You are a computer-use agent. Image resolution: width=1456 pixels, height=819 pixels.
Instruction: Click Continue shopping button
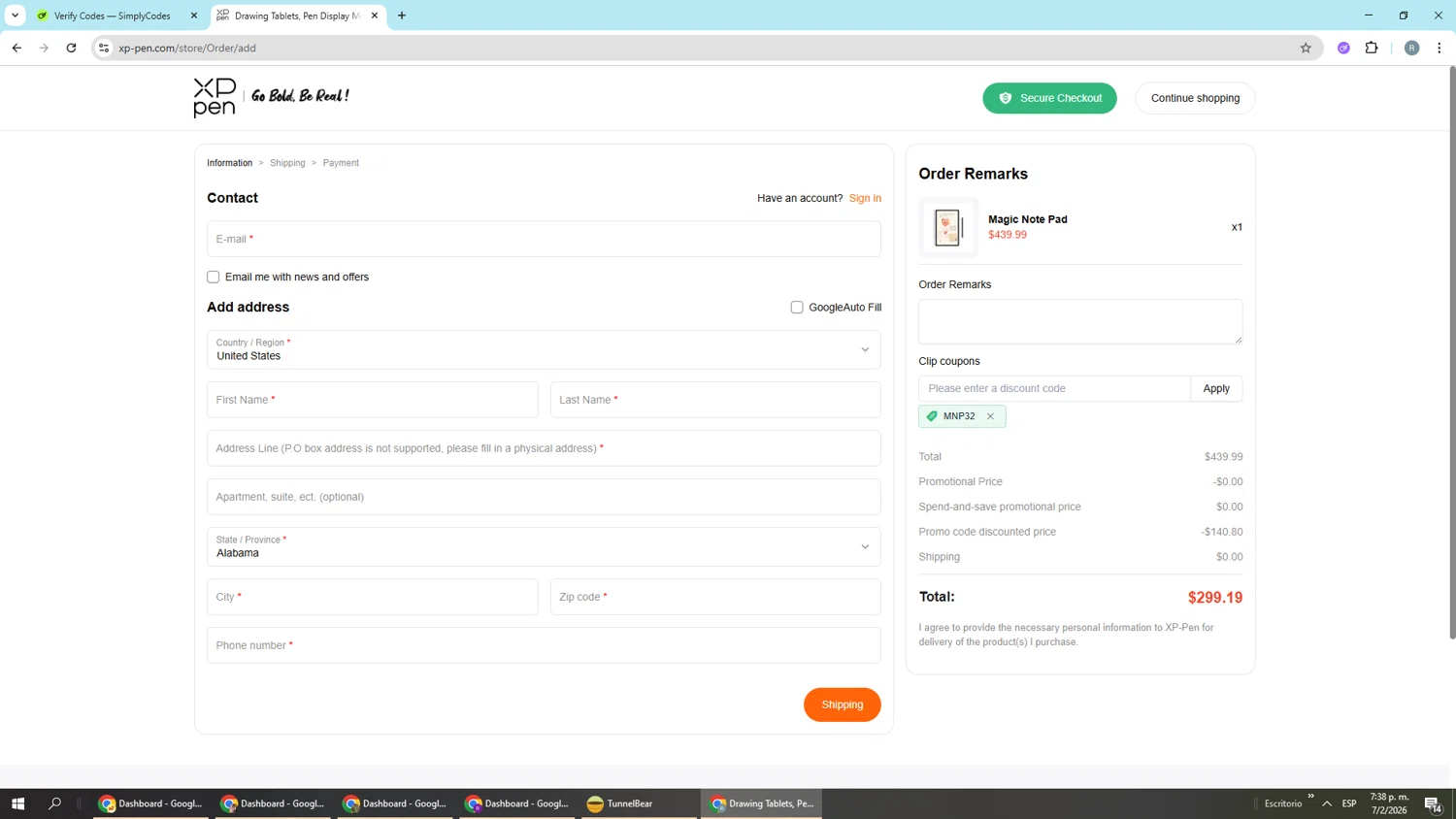pos(1195,98)
